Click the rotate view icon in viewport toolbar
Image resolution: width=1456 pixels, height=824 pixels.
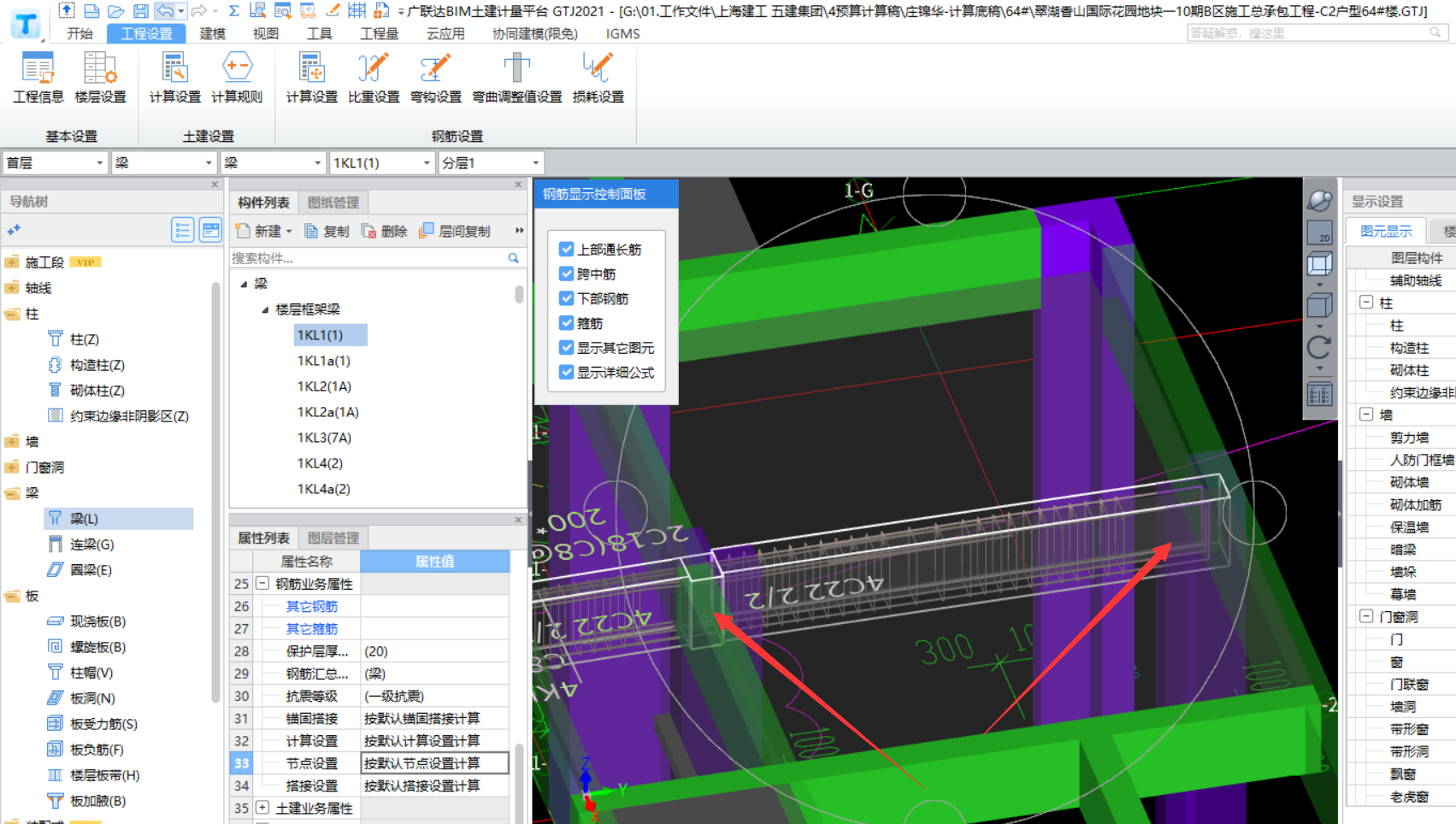click(1319, 347)
